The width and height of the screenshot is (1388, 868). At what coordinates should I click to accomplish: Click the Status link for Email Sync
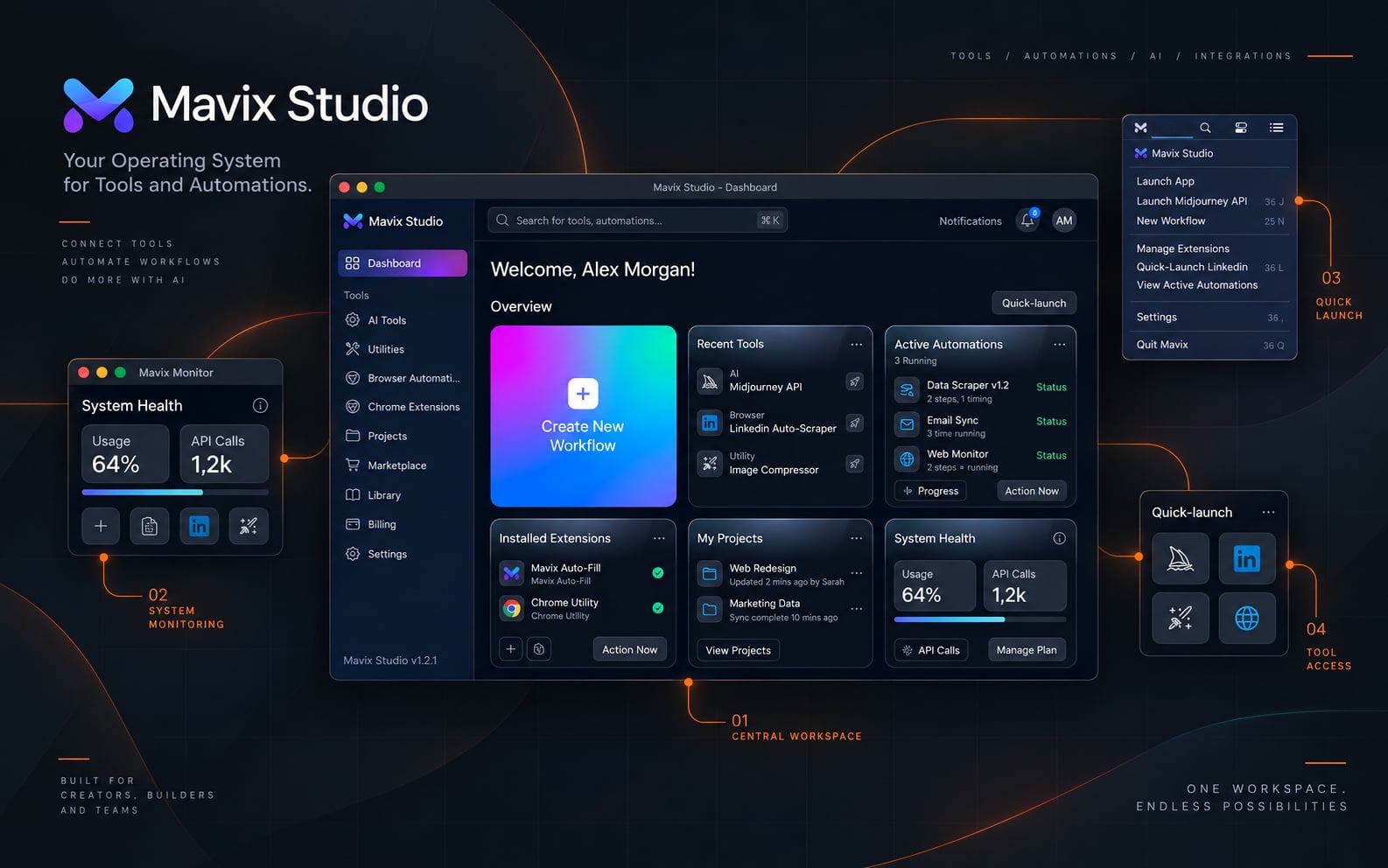[1051, 422]
